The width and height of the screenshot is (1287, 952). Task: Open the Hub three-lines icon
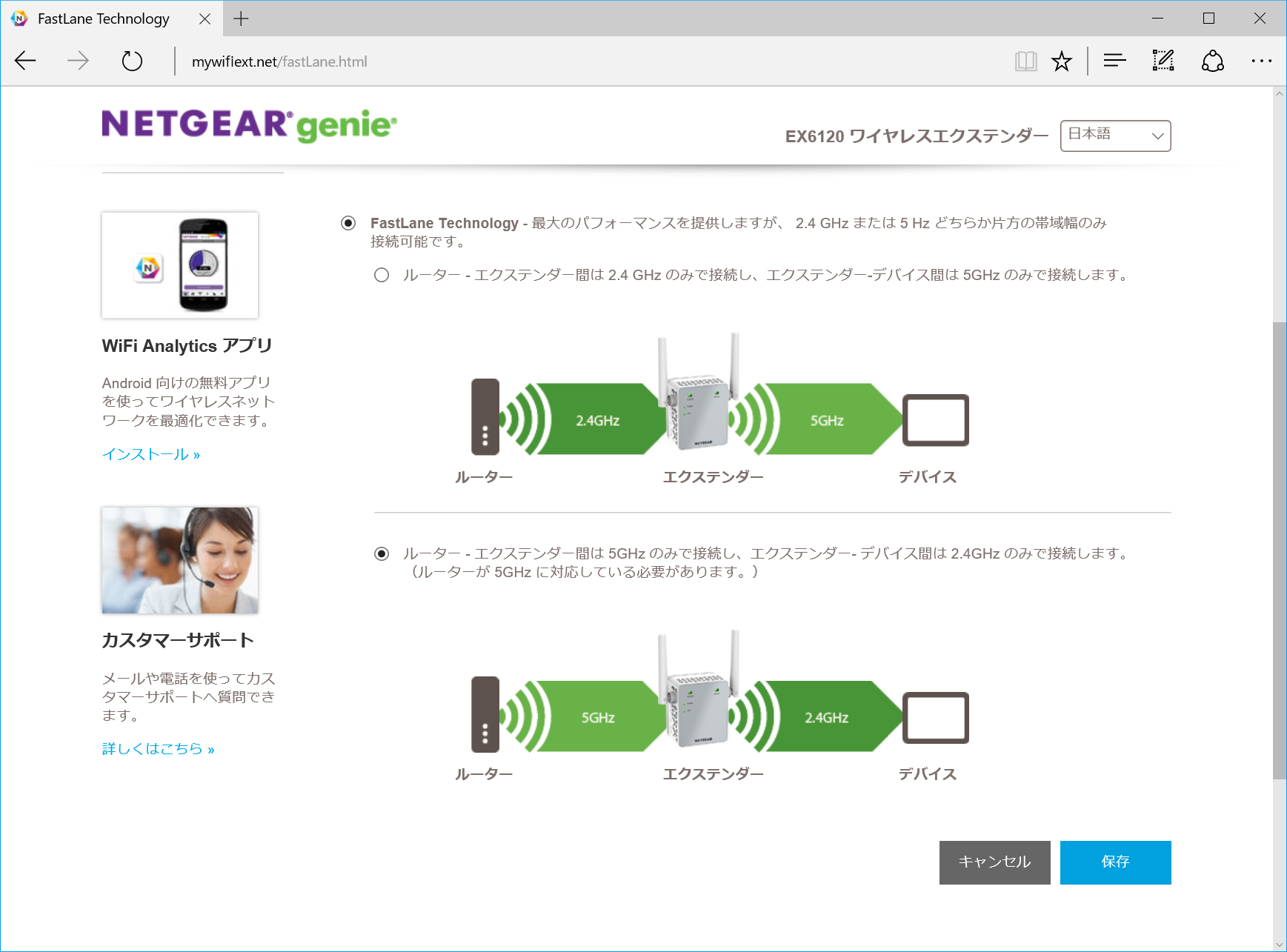tap(1114, 61)
